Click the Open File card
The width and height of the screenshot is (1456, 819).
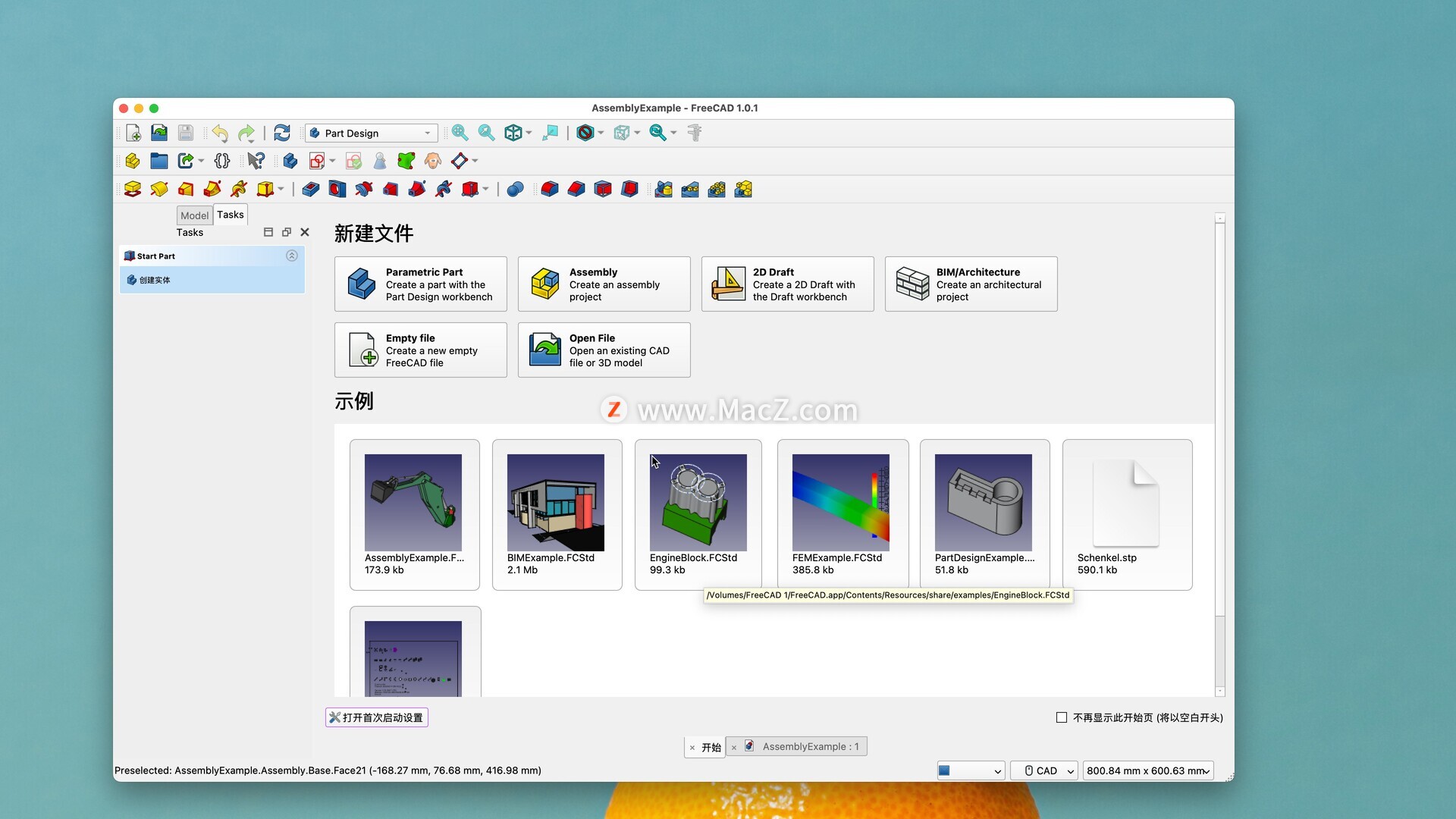pyautogui.click(x=604, y=350)
